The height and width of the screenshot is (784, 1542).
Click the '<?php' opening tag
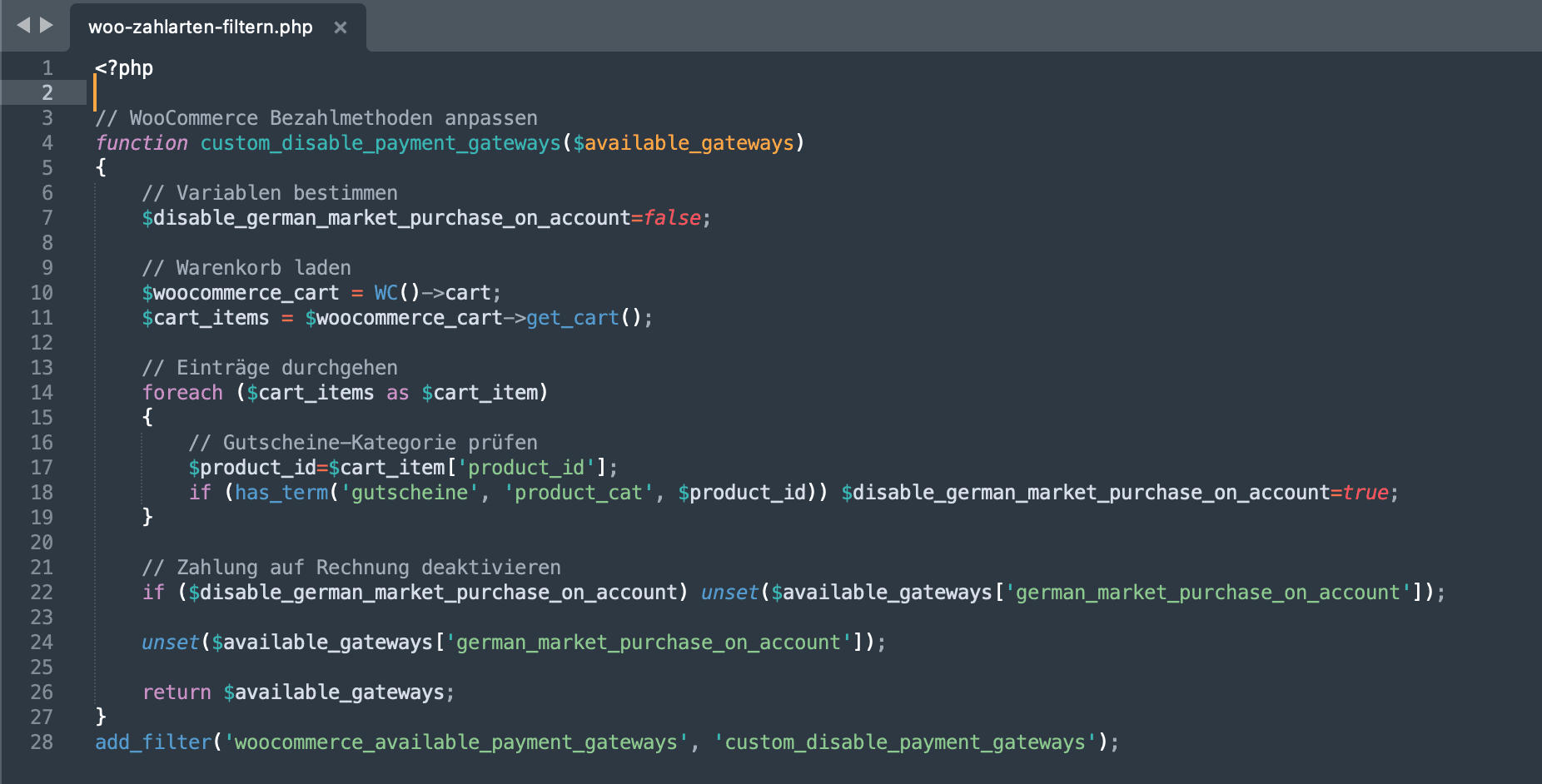click(124, 68)
